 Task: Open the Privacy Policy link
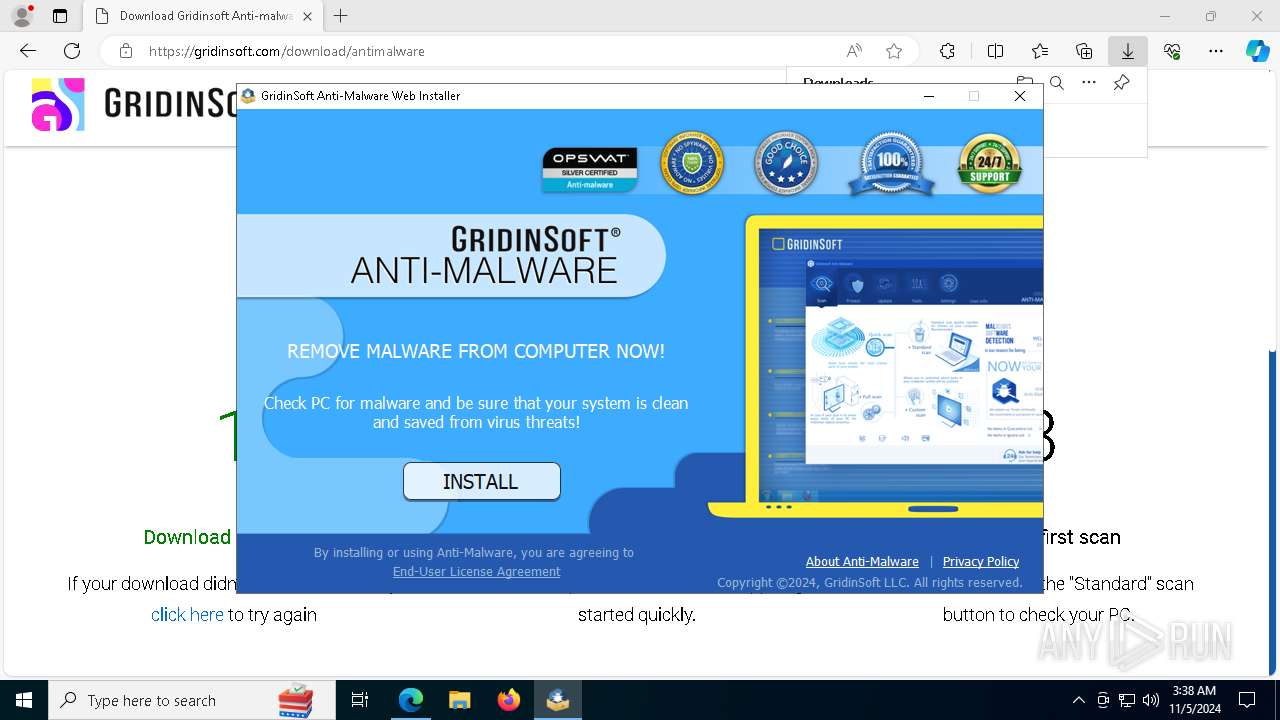click(x=981, y=561)
